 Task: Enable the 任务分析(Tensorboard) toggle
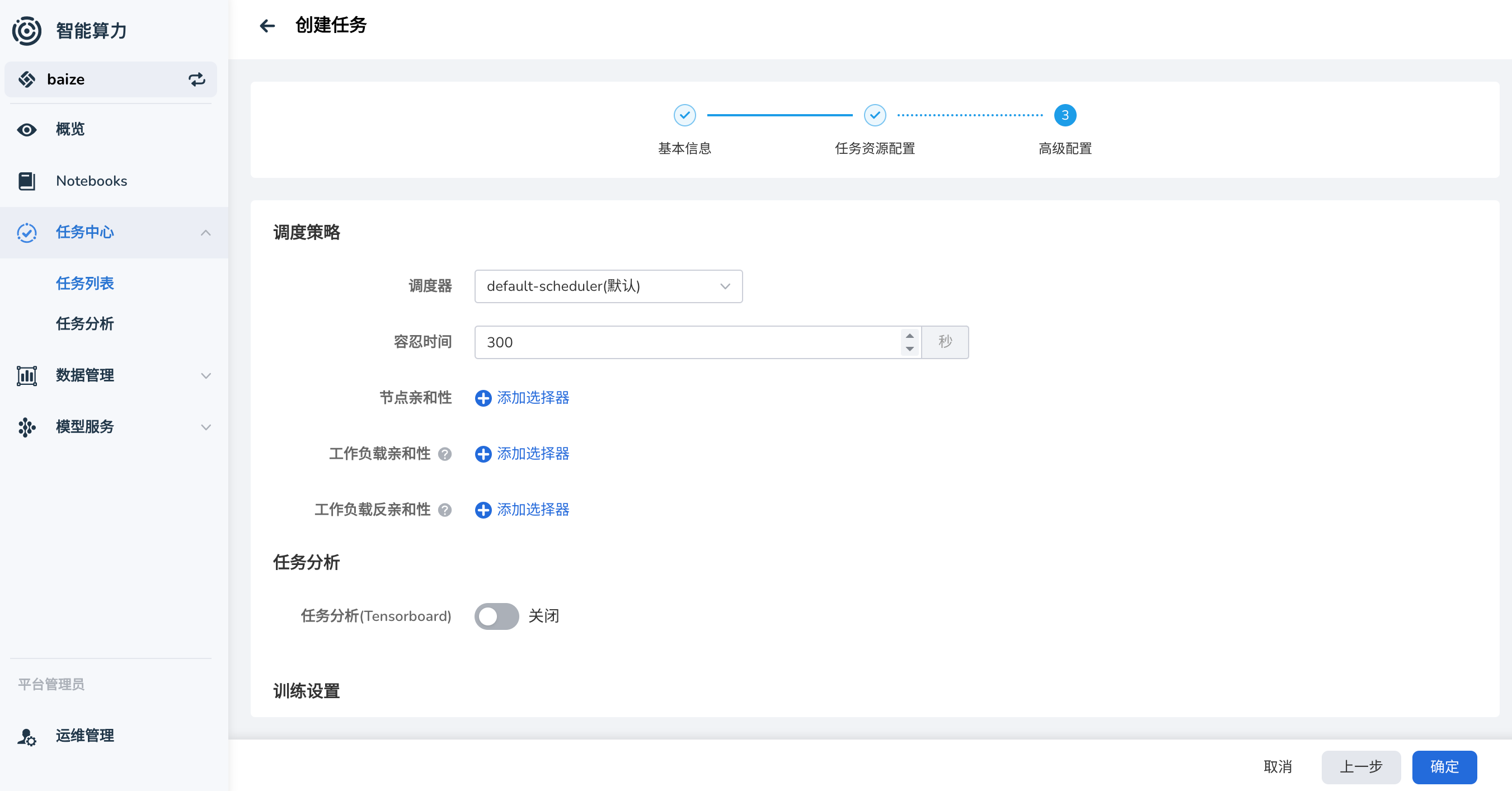[x=496, y=616]
